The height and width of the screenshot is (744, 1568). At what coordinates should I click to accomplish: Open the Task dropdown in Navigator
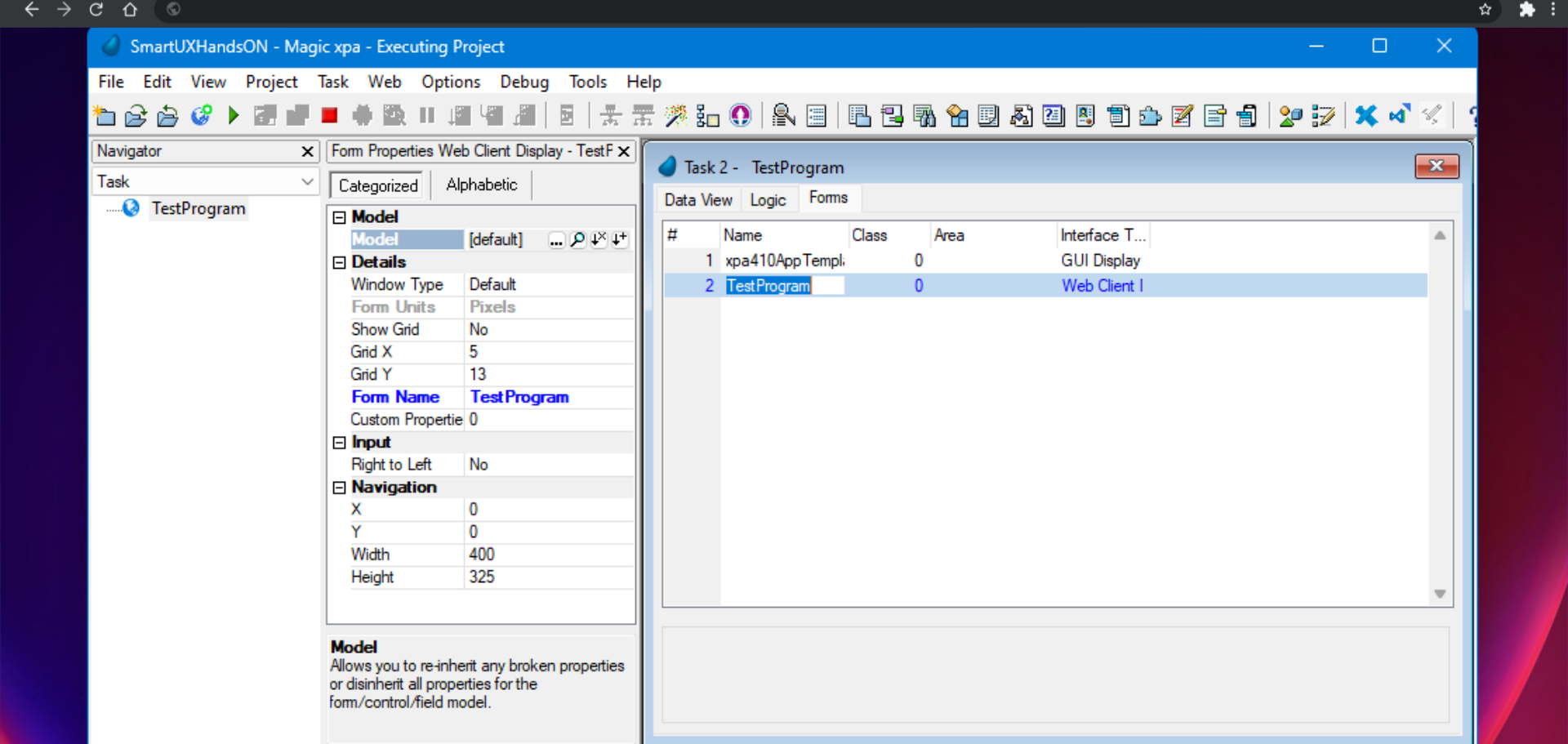click(x=307, y=181)
